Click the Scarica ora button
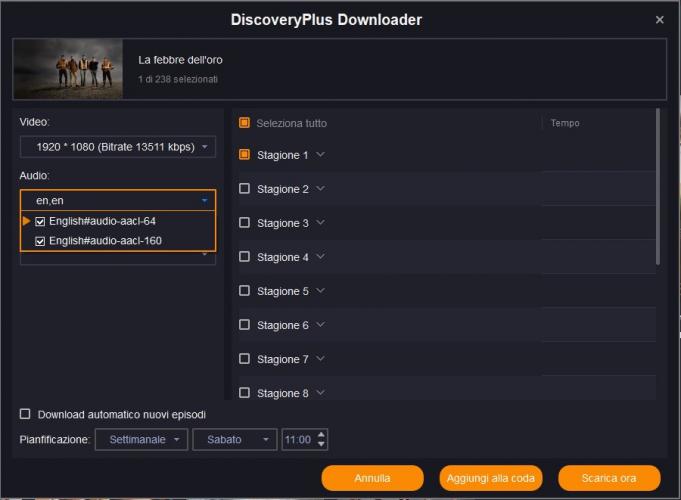The width and height of the screenshot is (681, 500). 609,478
